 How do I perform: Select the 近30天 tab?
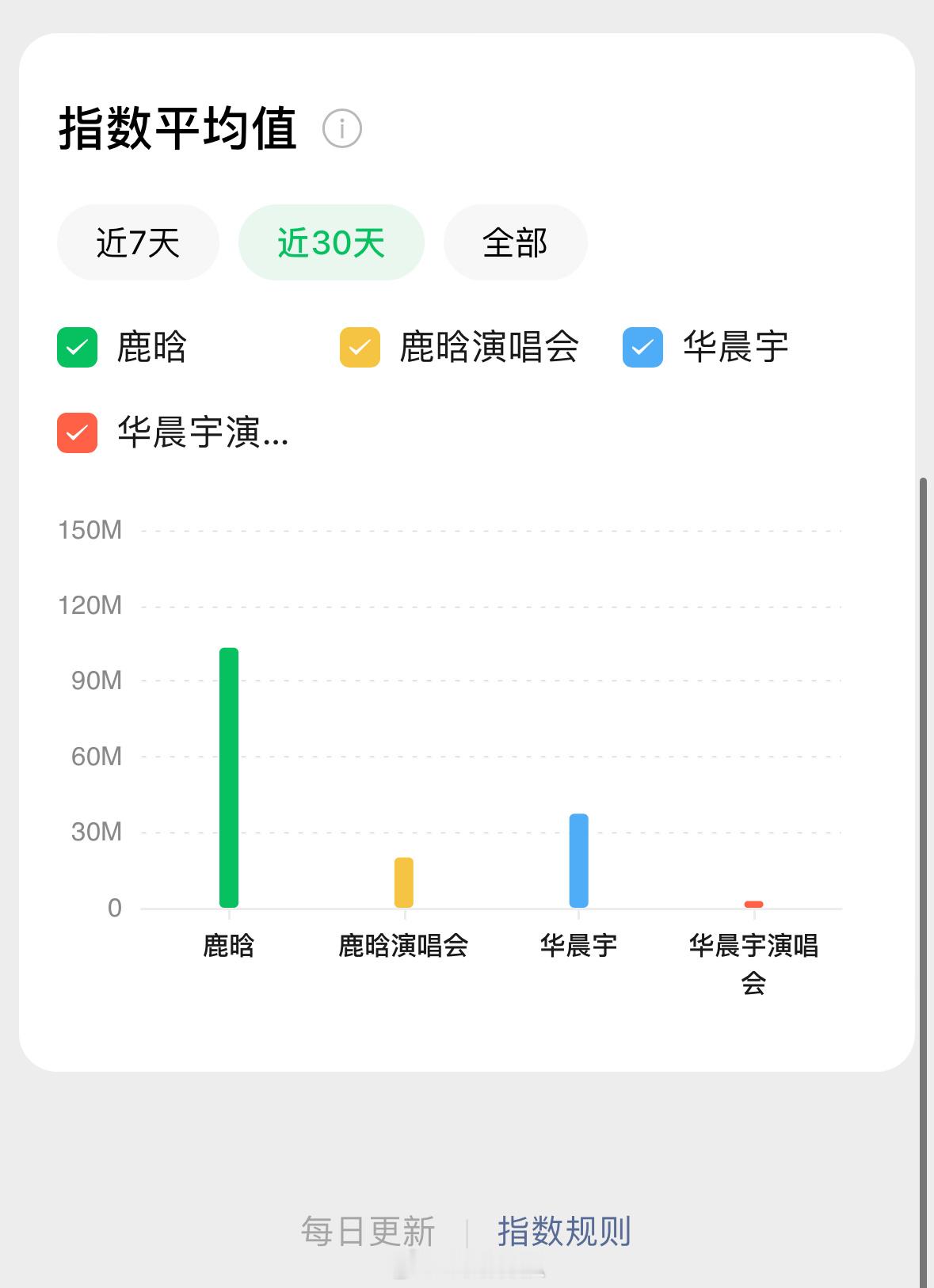(331, 242)
